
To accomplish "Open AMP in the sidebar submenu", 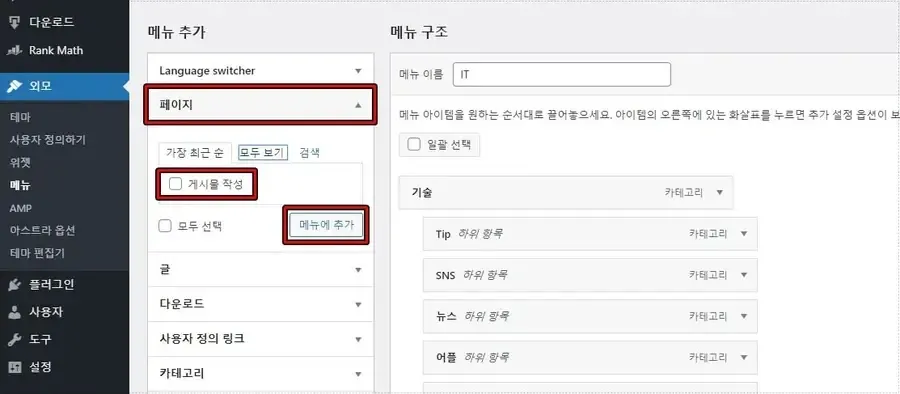I will [x=21, y=208].
